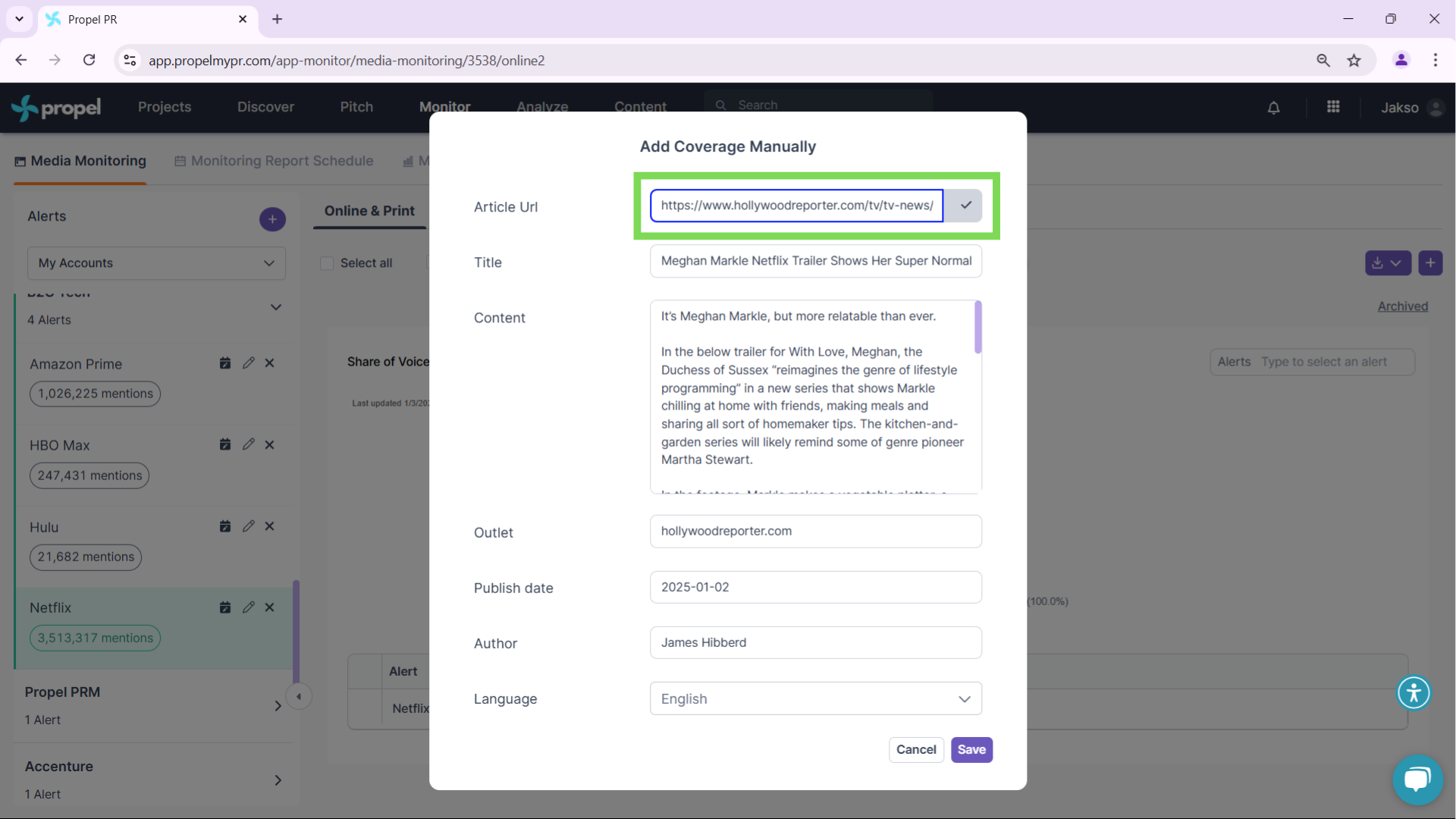Viewport: 1456px width, 819px height.
Task: Click the Alerts filter input
Action: pos(1312,362)
